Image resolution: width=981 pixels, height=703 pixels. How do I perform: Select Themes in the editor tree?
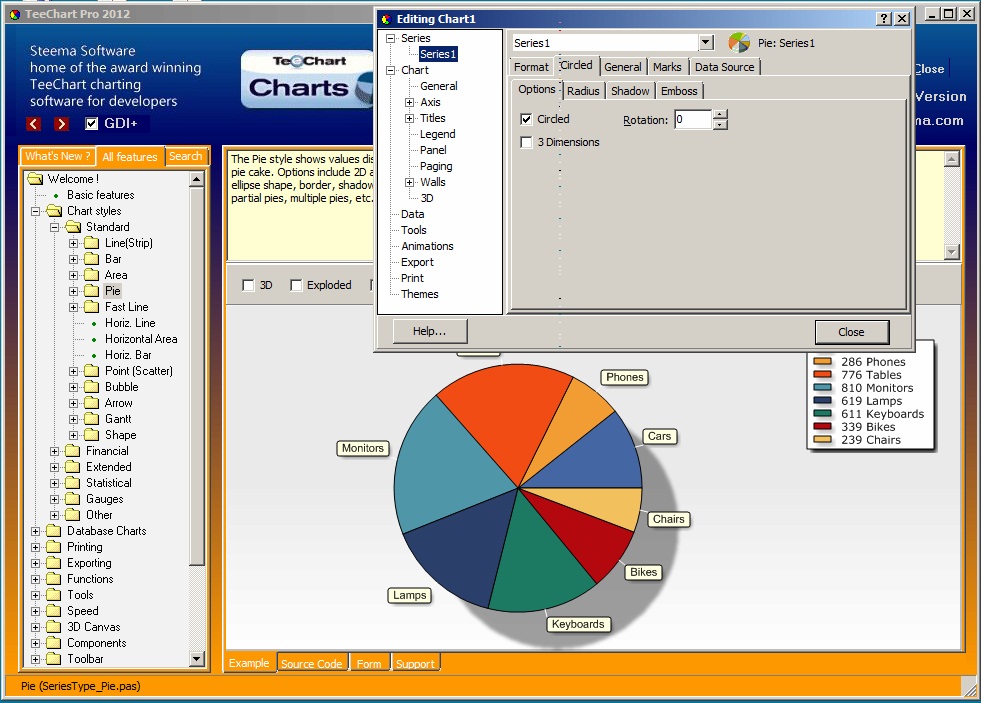[x=420, y=295]
